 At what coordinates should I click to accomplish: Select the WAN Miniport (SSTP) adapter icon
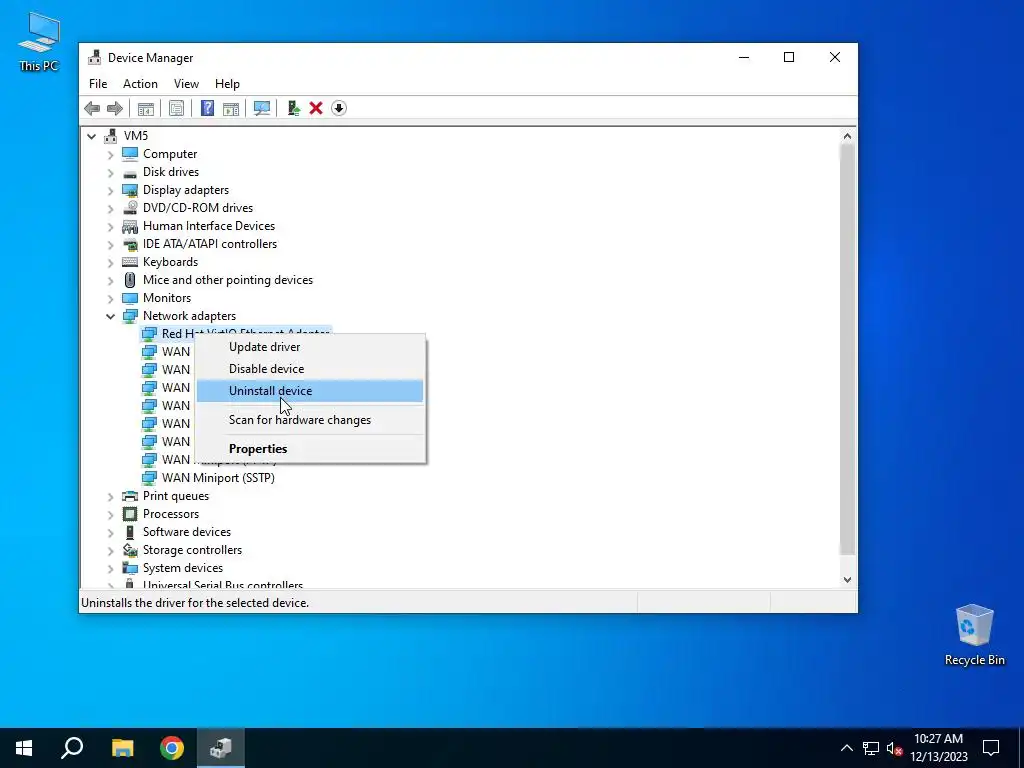coord(150,477)
